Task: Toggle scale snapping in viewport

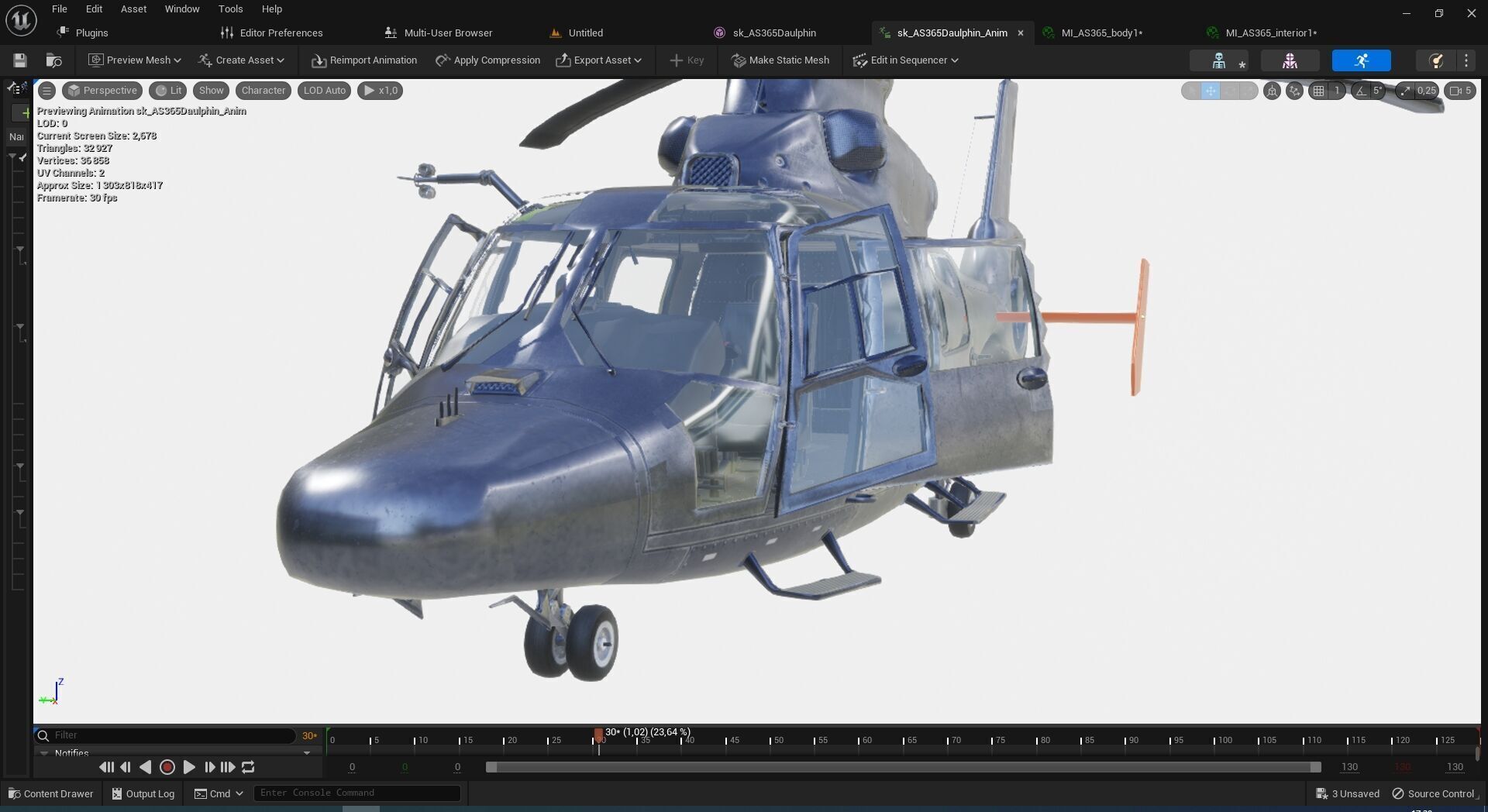Action: click(x=1405, y=91)
